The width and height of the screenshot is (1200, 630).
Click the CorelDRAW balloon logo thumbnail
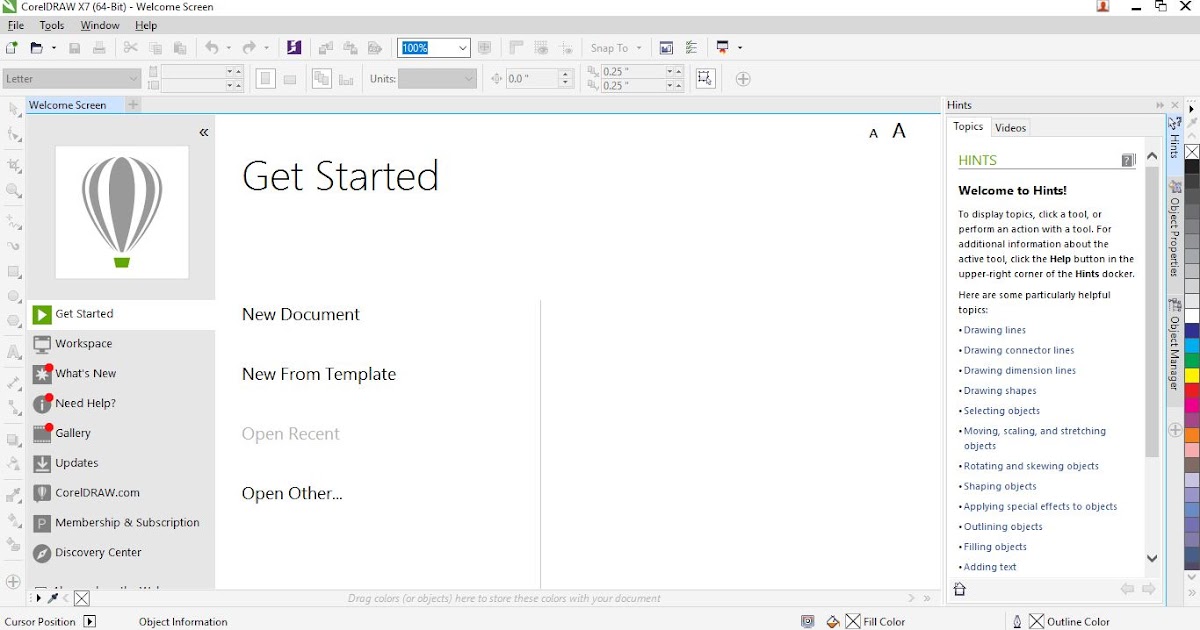pos(122,212)
